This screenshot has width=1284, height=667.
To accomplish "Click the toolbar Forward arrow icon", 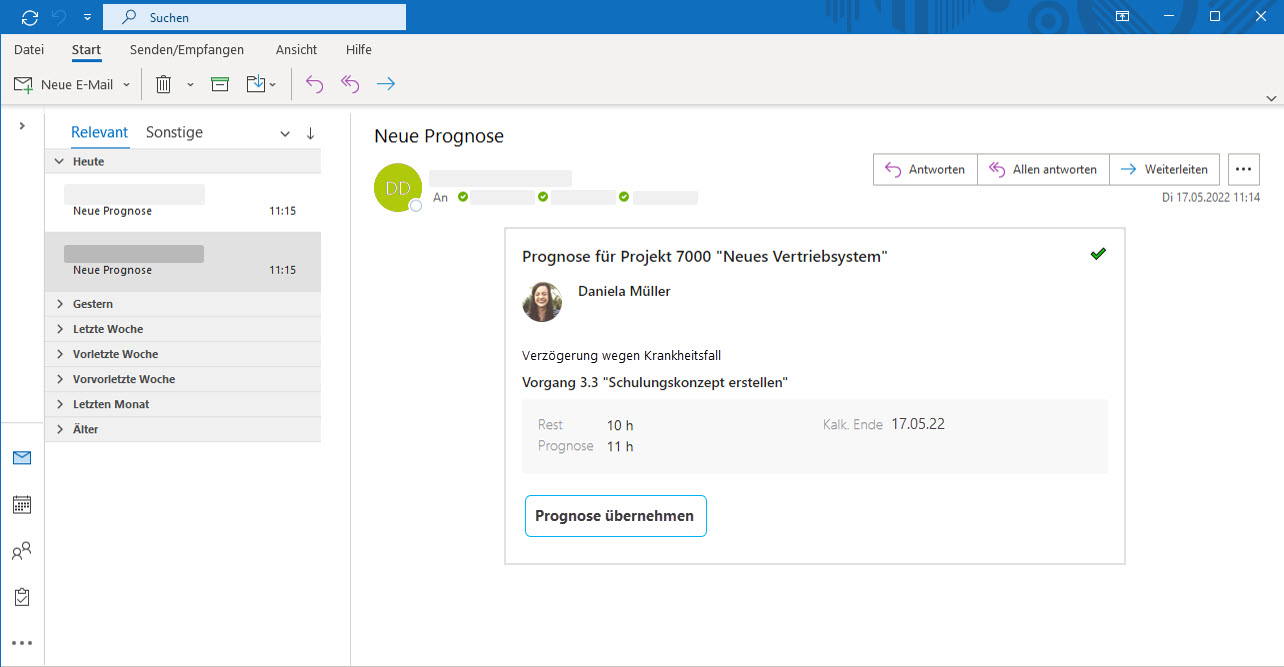I will pyautogui.click(x=386, y=85).
